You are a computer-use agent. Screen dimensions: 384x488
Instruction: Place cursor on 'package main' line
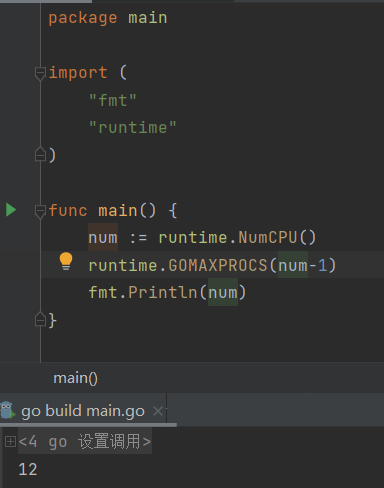point(108,18)
